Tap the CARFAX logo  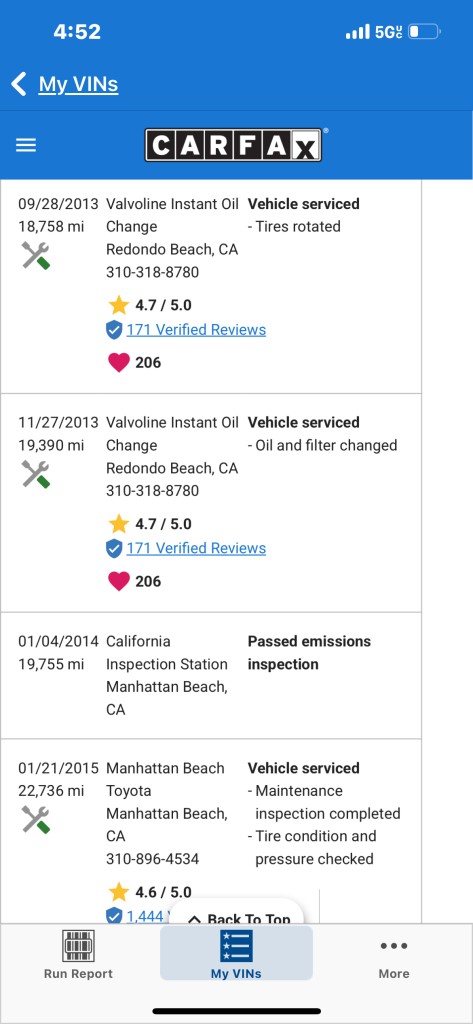tap(233, 145)
